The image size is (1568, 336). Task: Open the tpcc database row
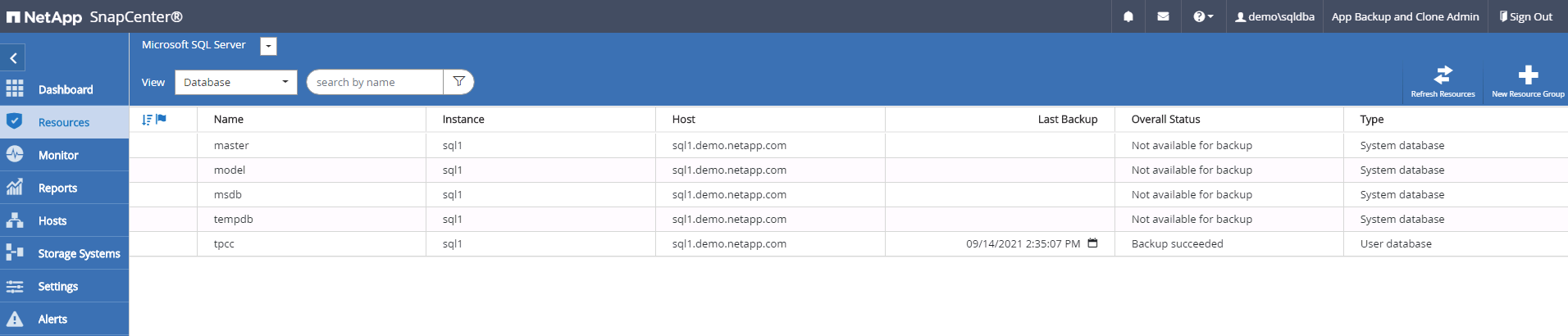click(x=224, y=244)
